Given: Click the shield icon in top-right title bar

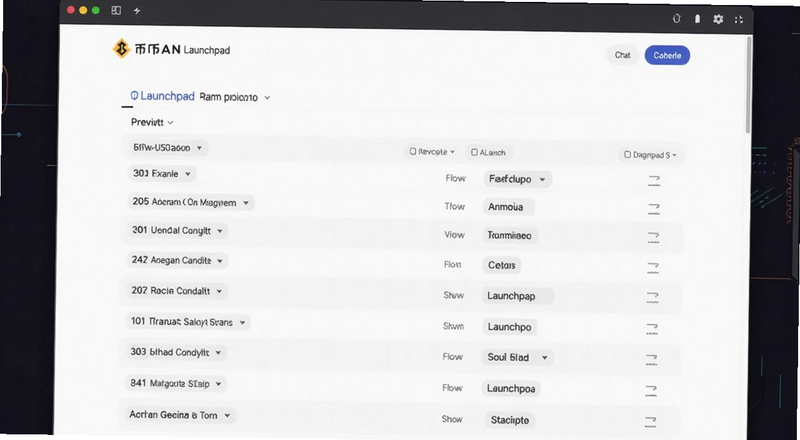Looking at the screenshot, I should [x=677, y=18].
